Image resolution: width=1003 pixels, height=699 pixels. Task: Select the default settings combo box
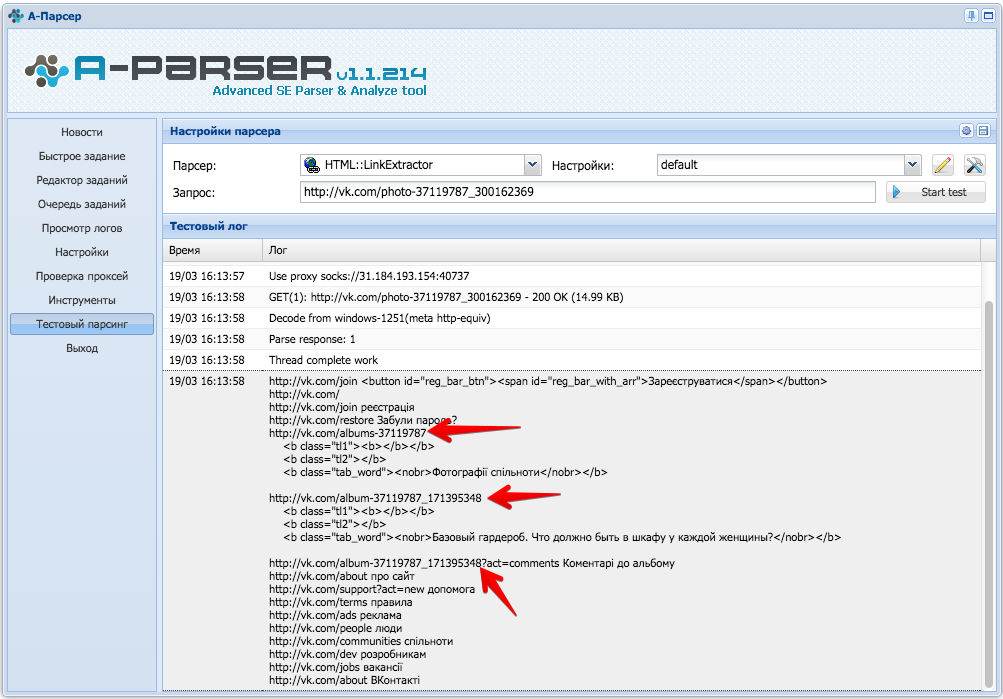789,165
